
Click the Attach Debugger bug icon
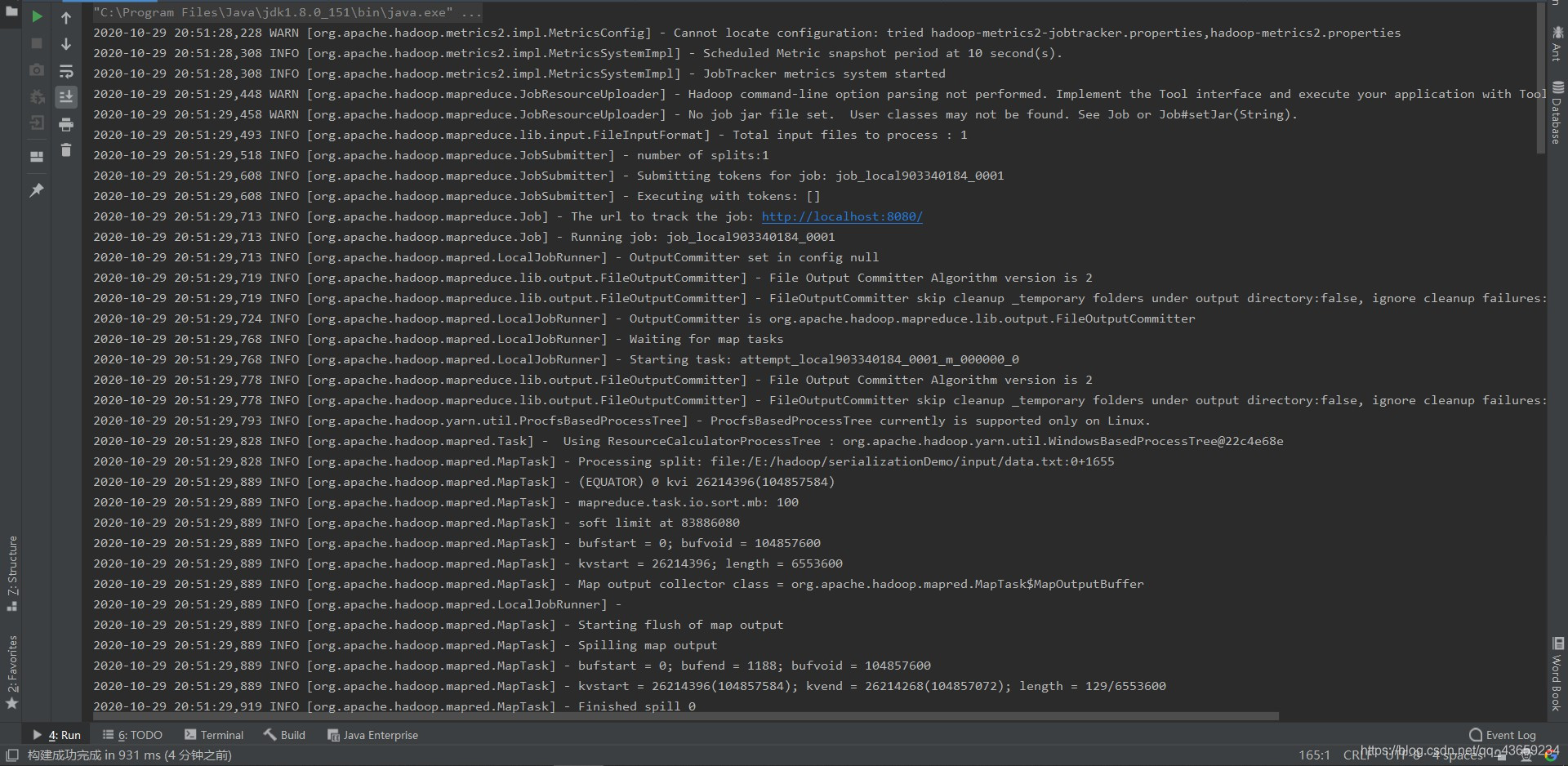tap(37, 97)
